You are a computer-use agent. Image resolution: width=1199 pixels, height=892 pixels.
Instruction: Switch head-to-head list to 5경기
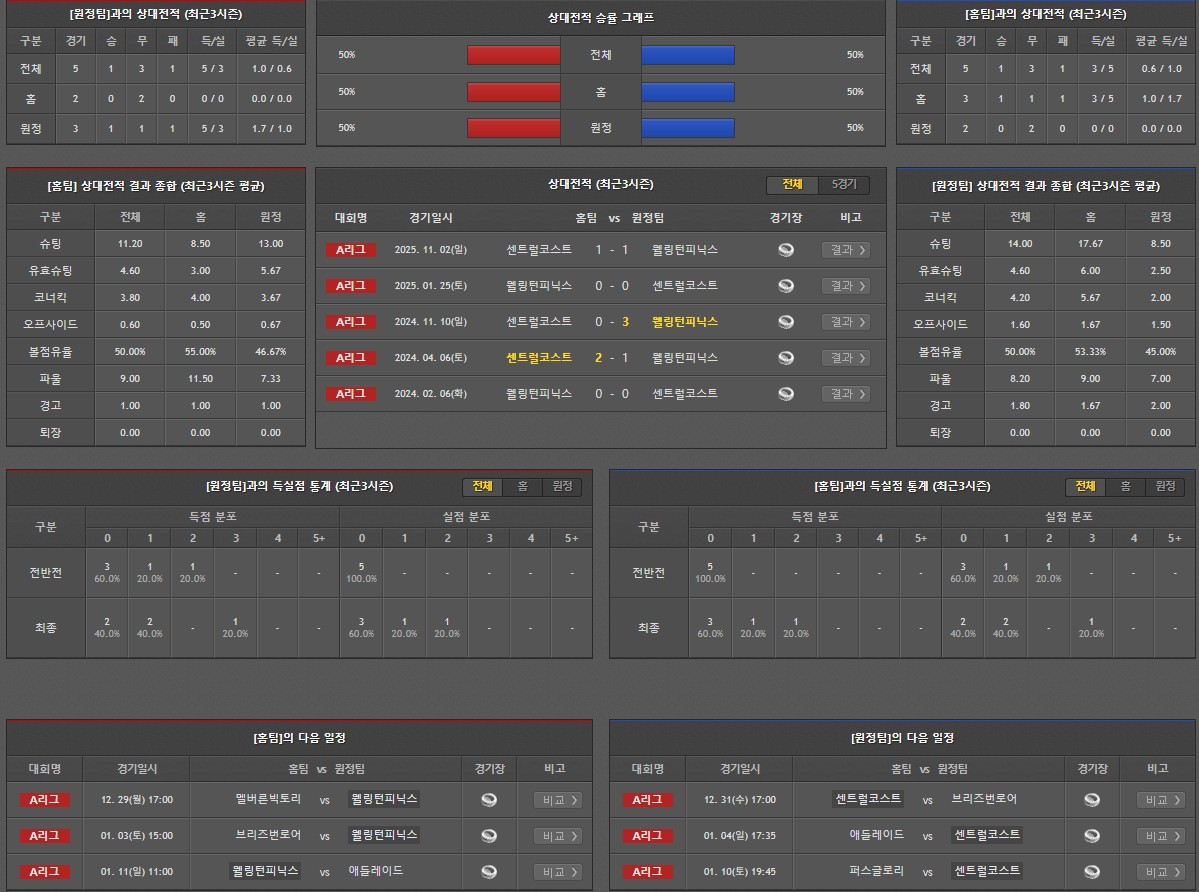(850, 185)
